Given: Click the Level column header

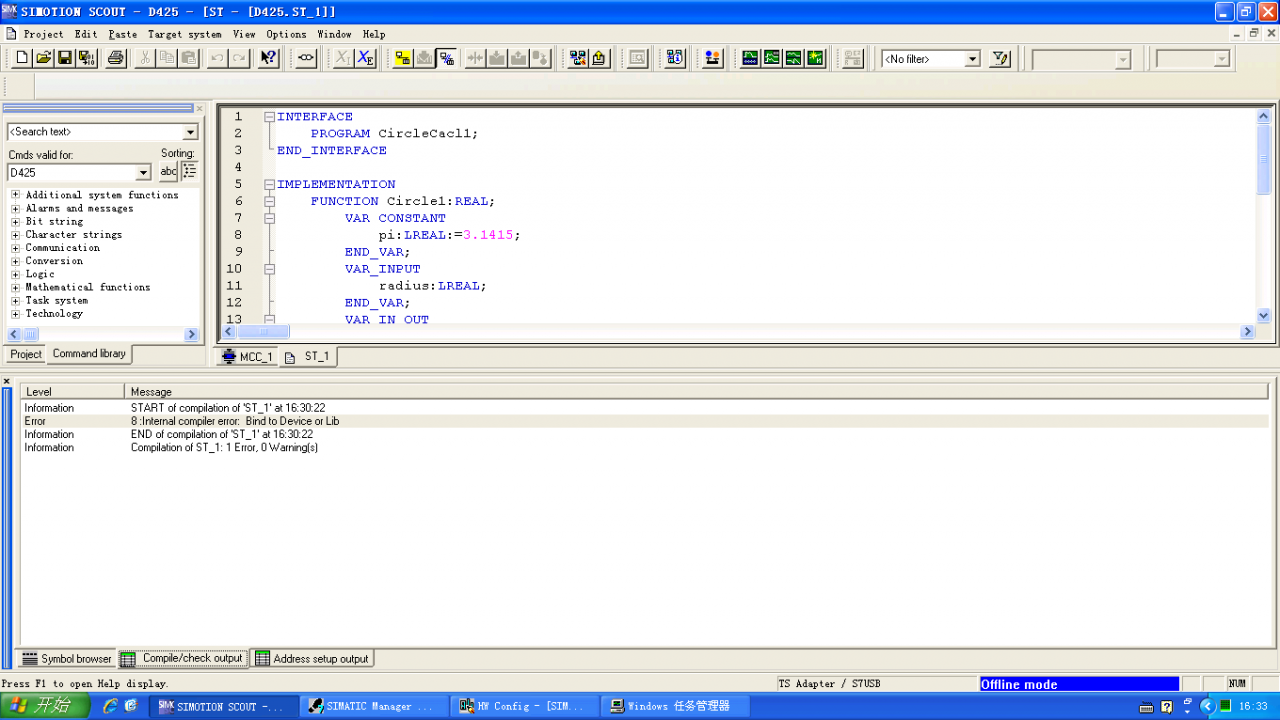Looking at the screenshot, I should pos(73,392).
